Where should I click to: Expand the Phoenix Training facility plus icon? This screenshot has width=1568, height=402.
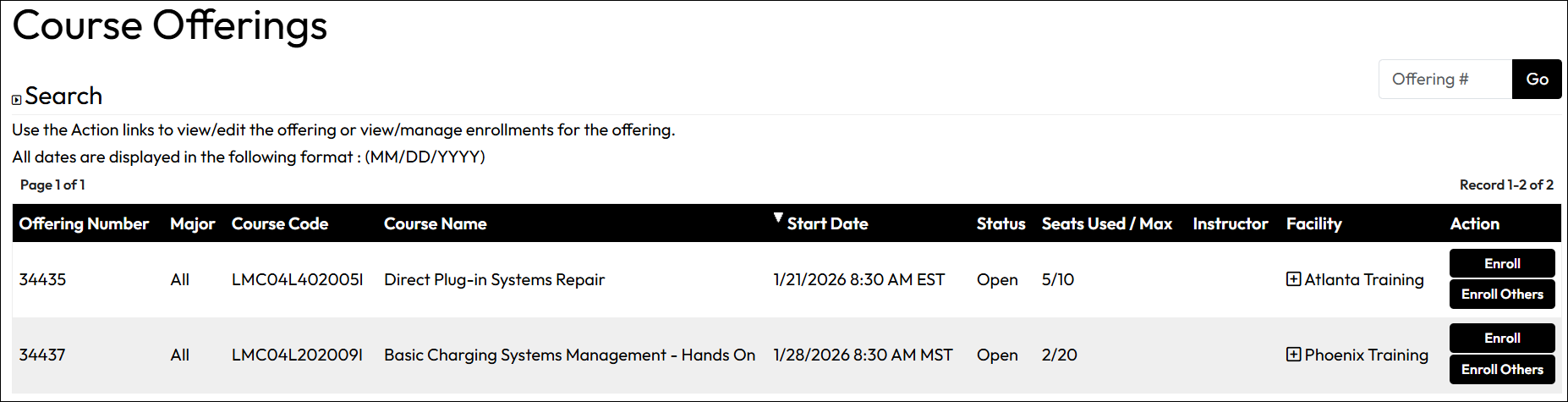click(1293, 355)
